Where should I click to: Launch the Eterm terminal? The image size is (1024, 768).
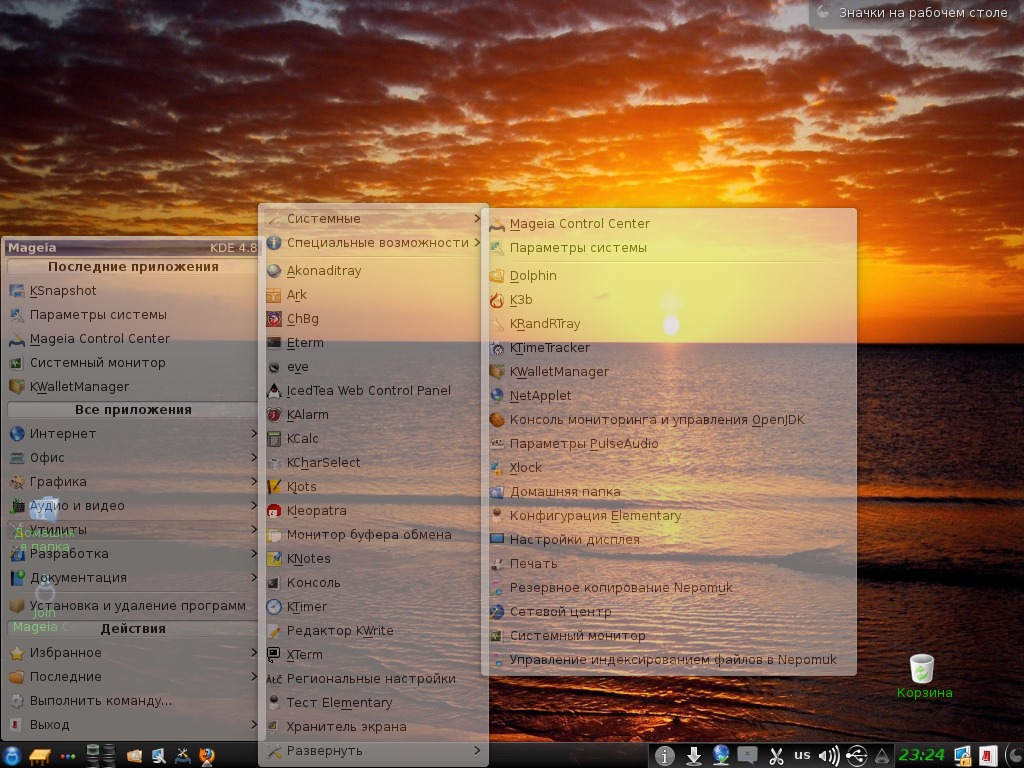[374, 343]
